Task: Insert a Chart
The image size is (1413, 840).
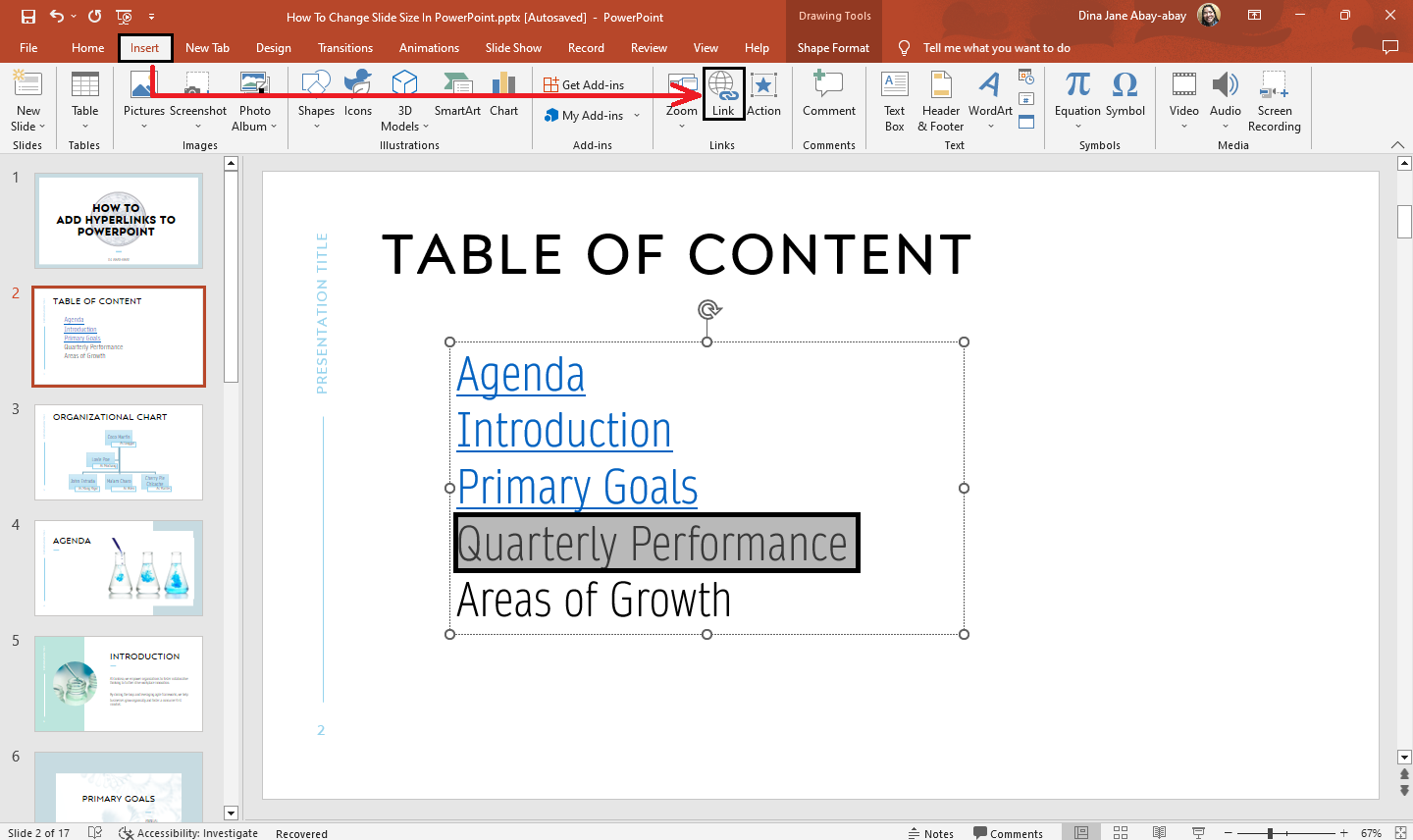Action: pyautogui.click(x=504, y=95)
